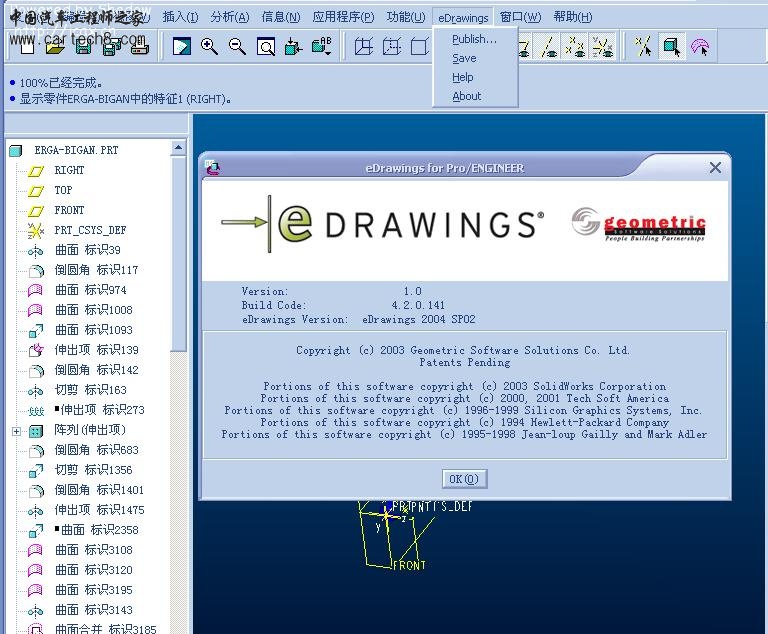Select the TOP datum plane in tree

pos(63,190)
